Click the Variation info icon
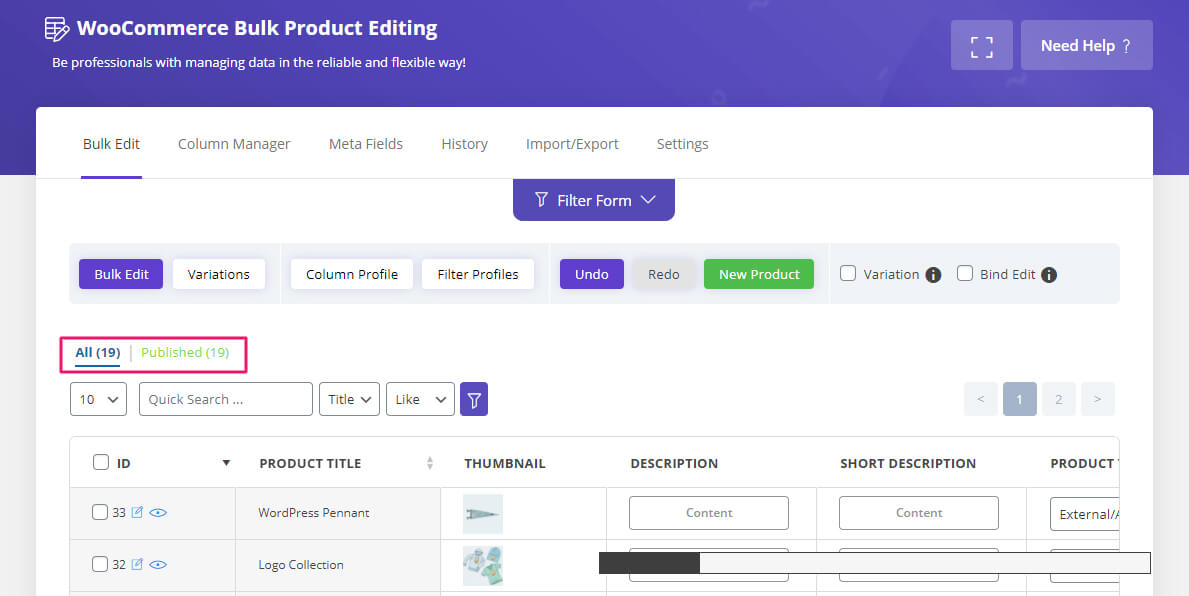The height and width of the screenshot is (596, 1189). tap(933, 275)
